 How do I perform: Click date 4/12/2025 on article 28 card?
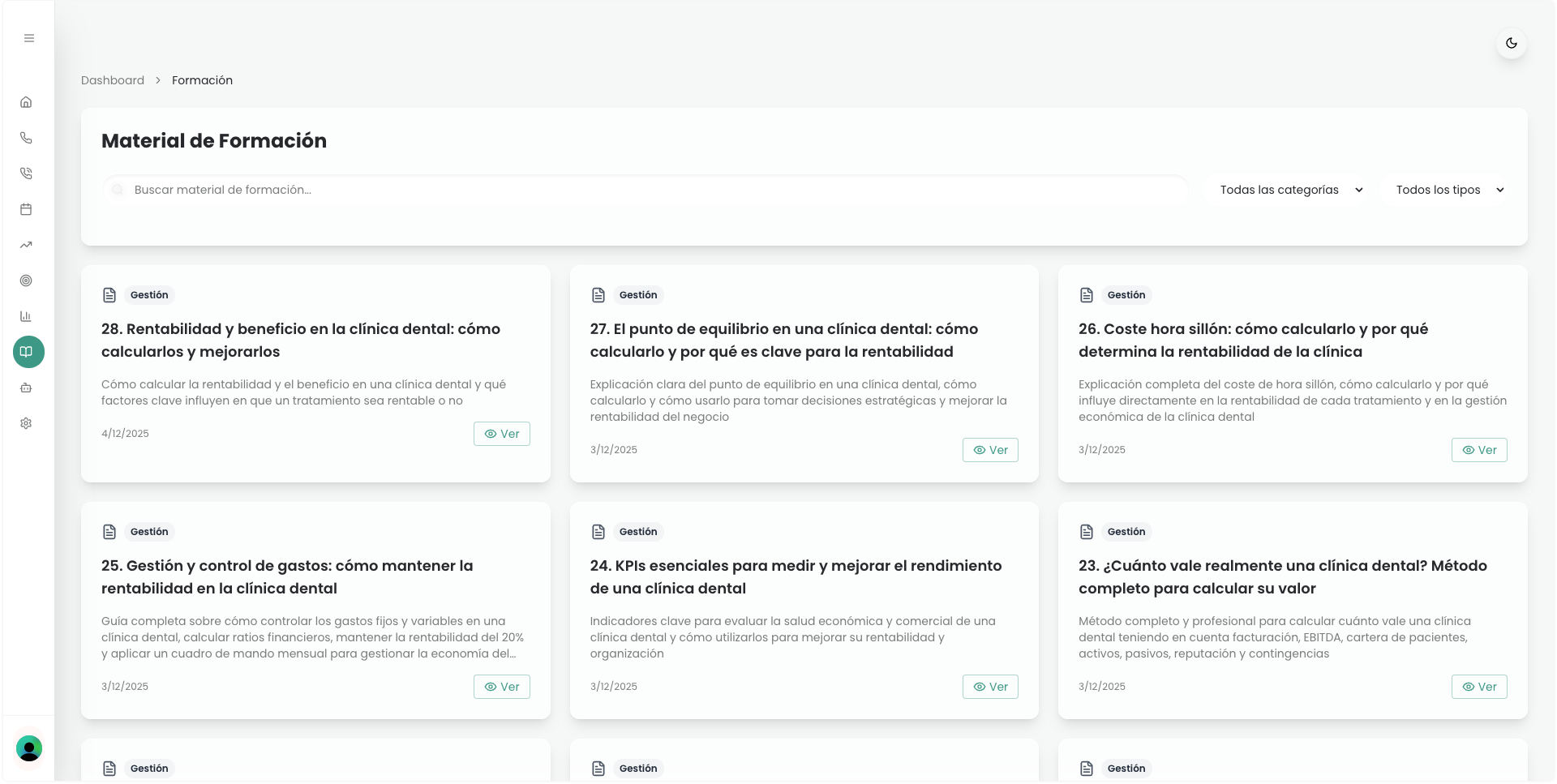[x=125, y=434]
